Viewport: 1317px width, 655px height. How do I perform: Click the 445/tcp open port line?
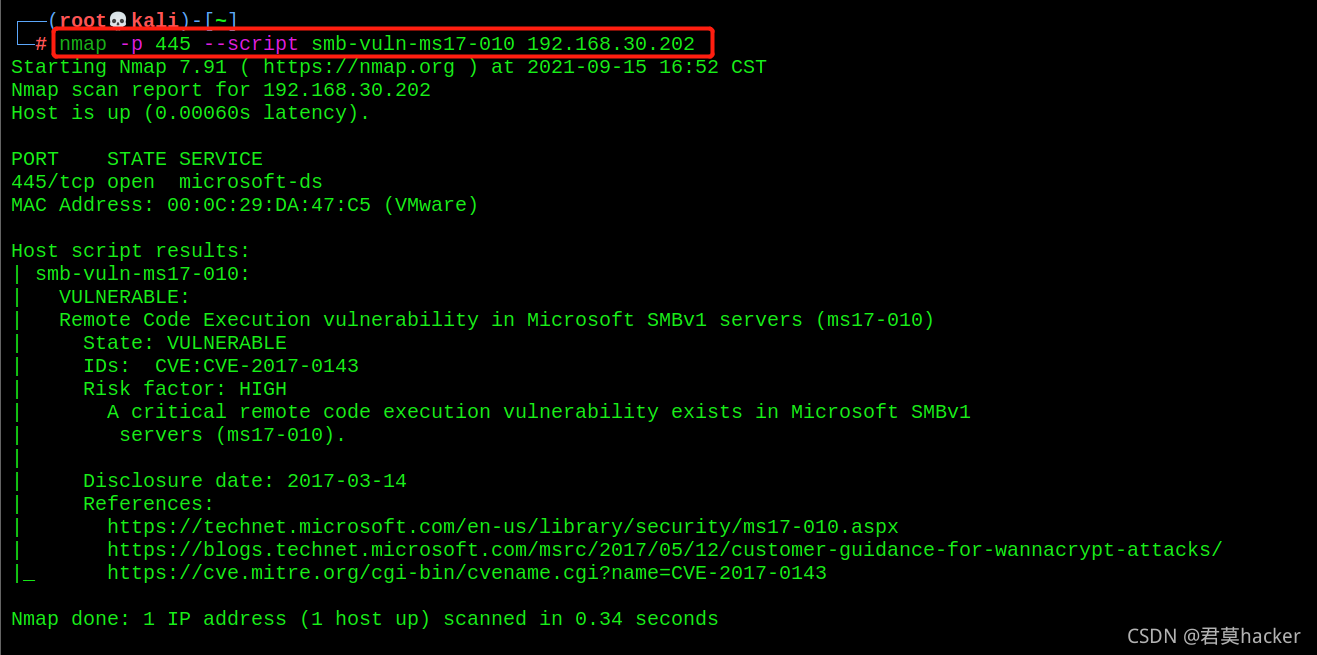[x=167, y=182]
